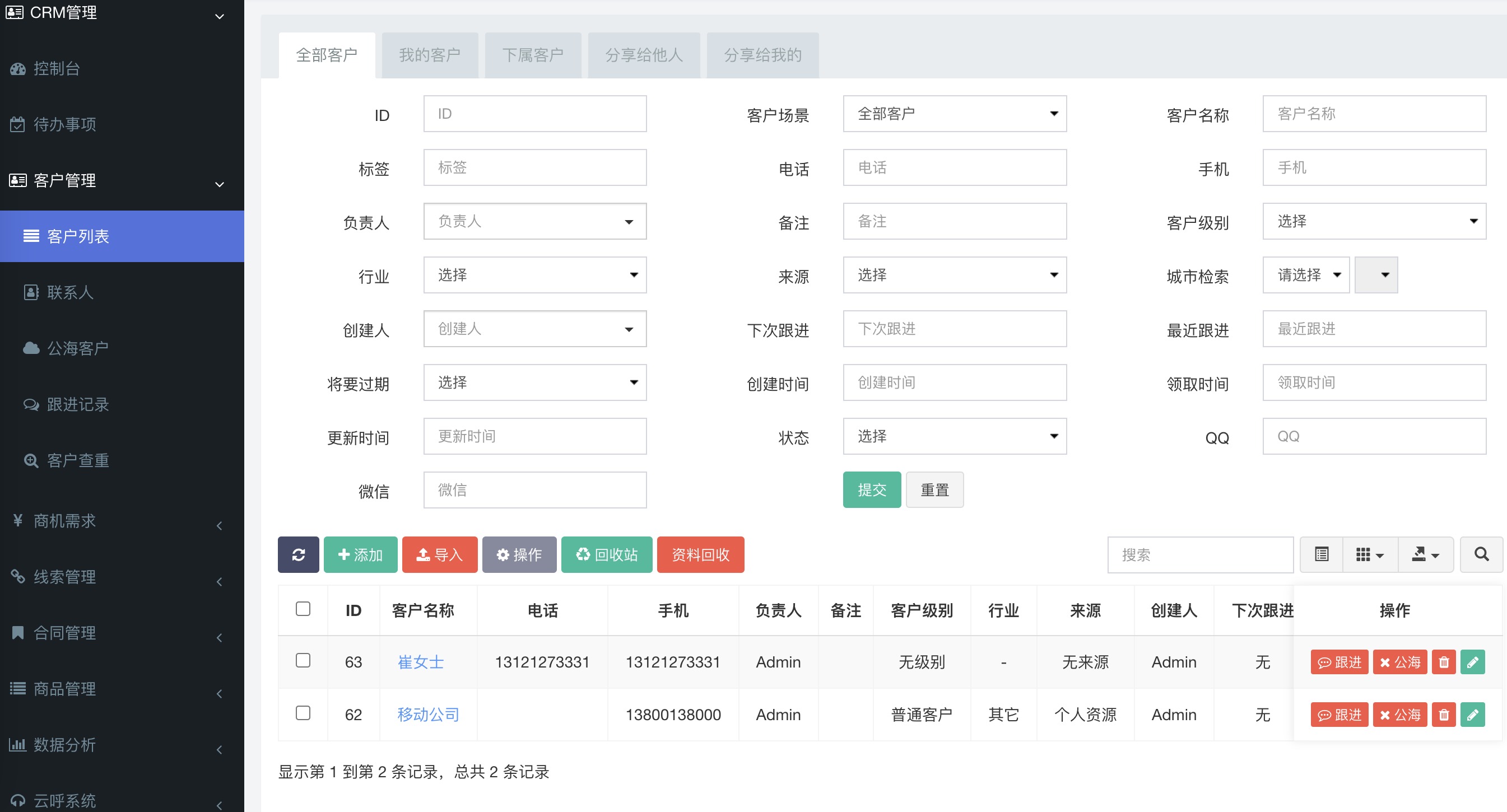
Task: Open the 状态 dropdown
Action: tap(954, 436)
